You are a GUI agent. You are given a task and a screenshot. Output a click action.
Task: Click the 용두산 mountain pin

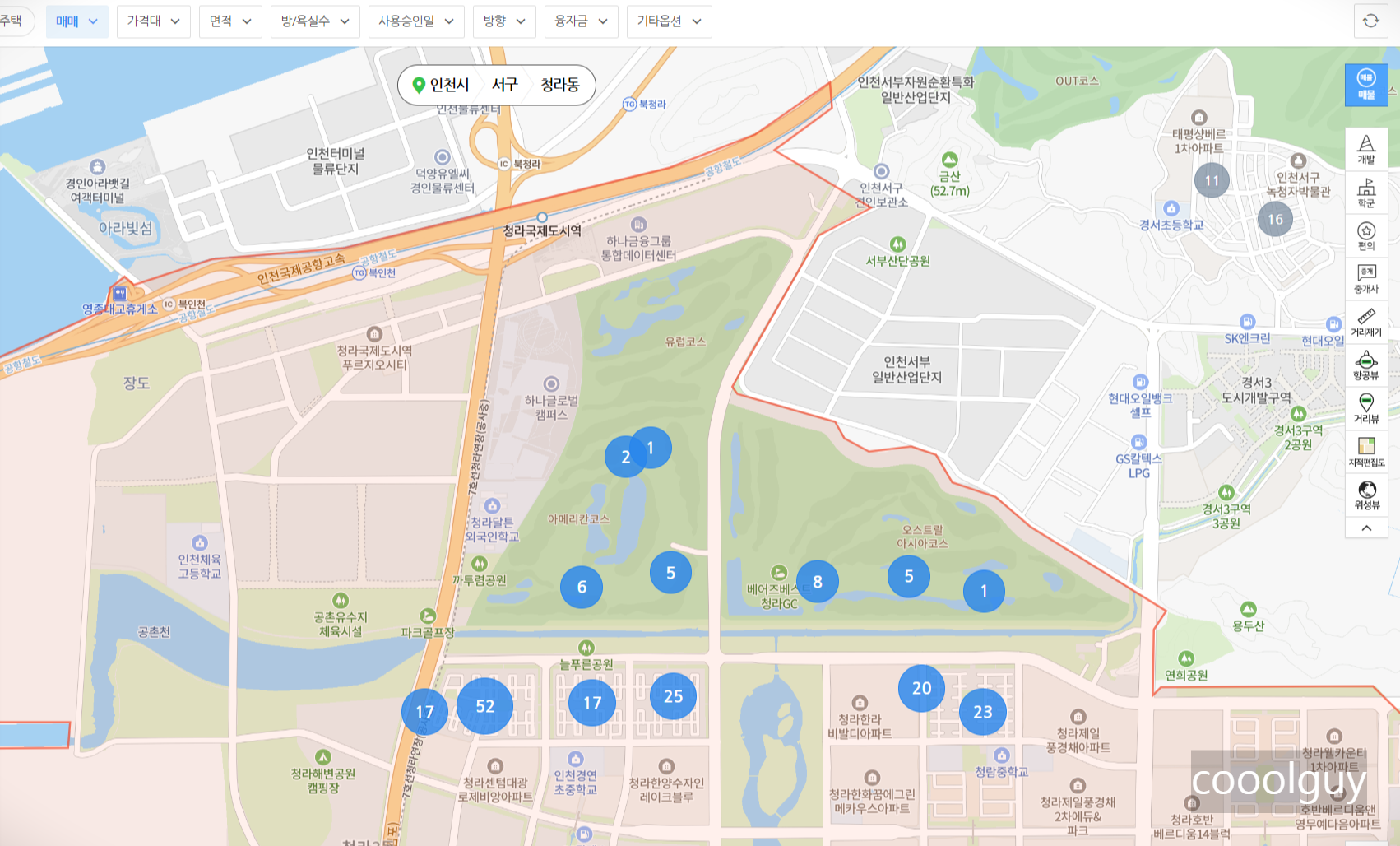[1249, 609]
